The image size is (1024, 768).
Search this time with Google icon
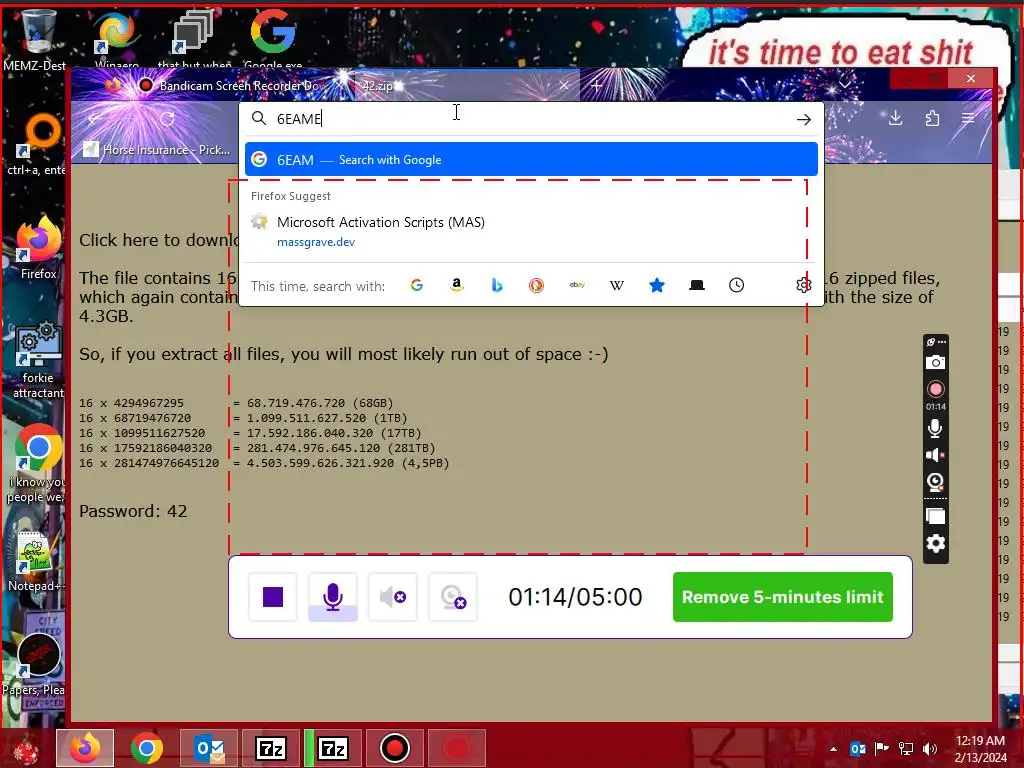point(417,285)
